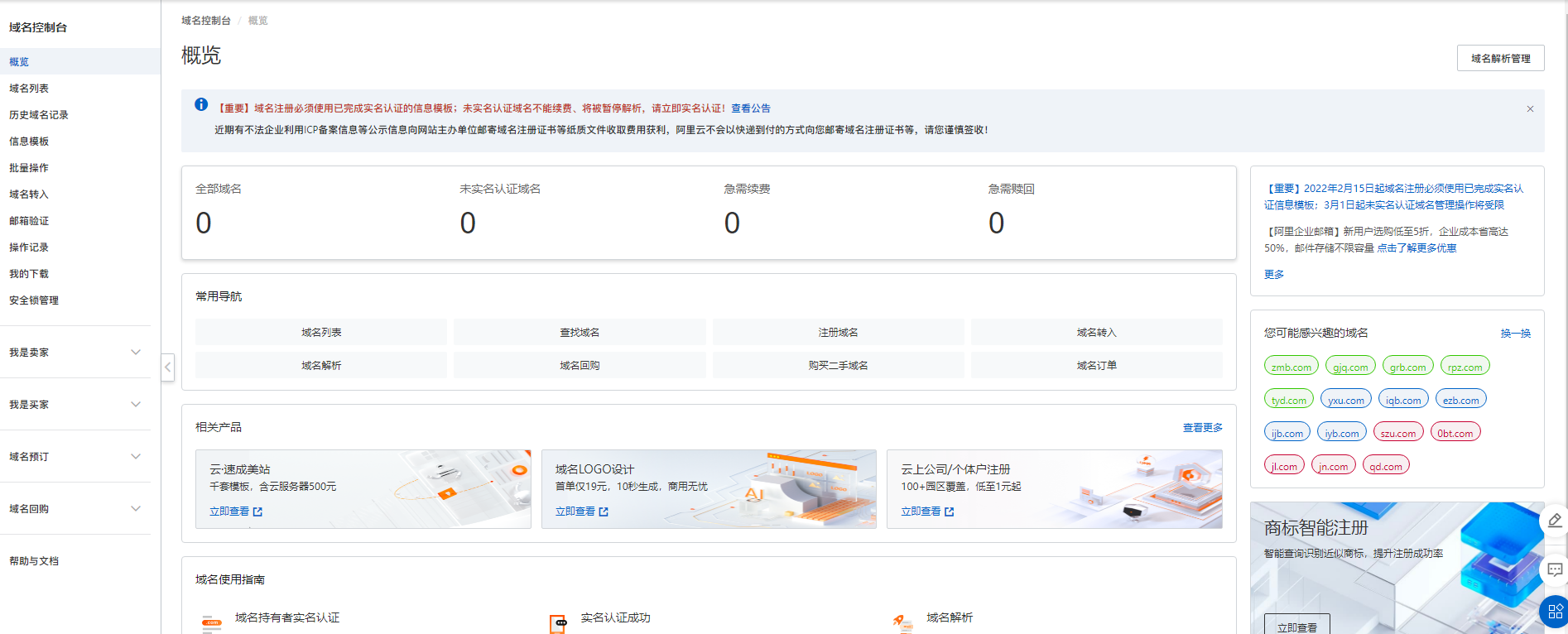Click 域名转入 in 常用导航

tap(1096, 333)
